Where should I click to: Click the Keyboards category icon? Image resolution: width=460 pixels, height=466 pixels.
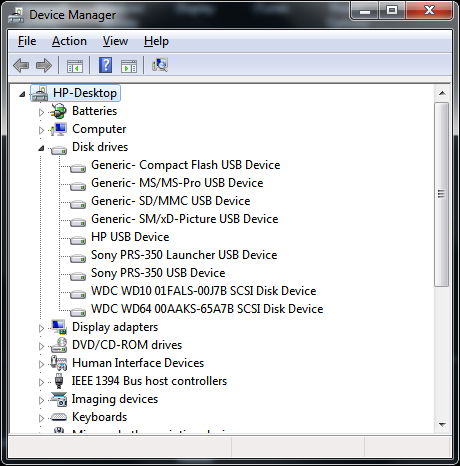coord(59,417)
